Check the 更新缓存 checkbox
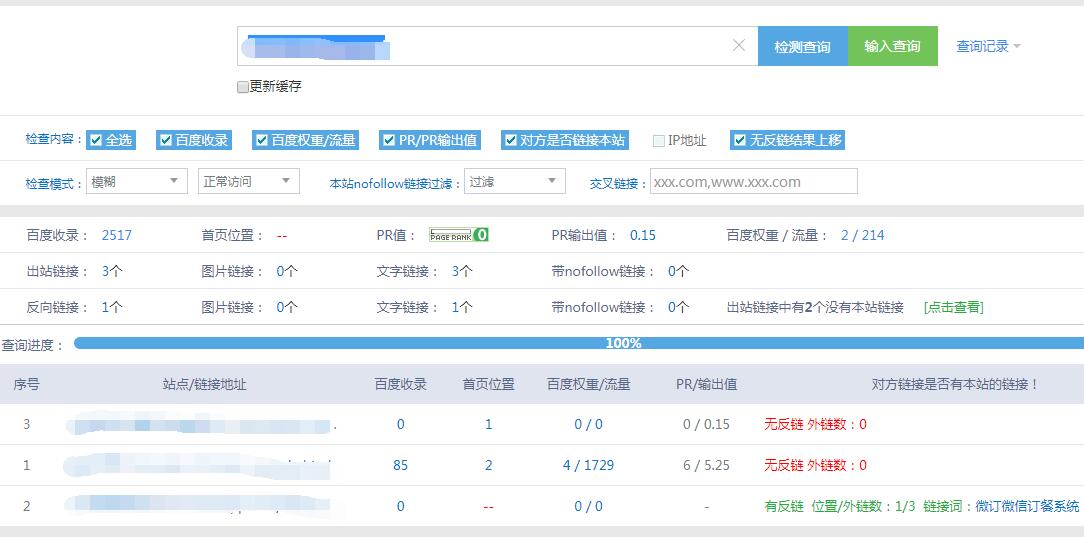Screen dimensions: 1084x537 pos(243,87)
